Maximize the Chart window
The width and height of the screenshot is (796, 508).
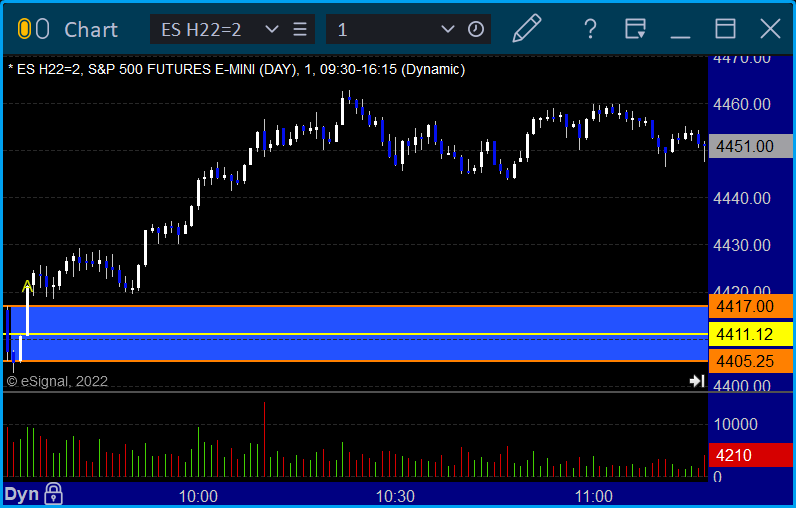725,28
